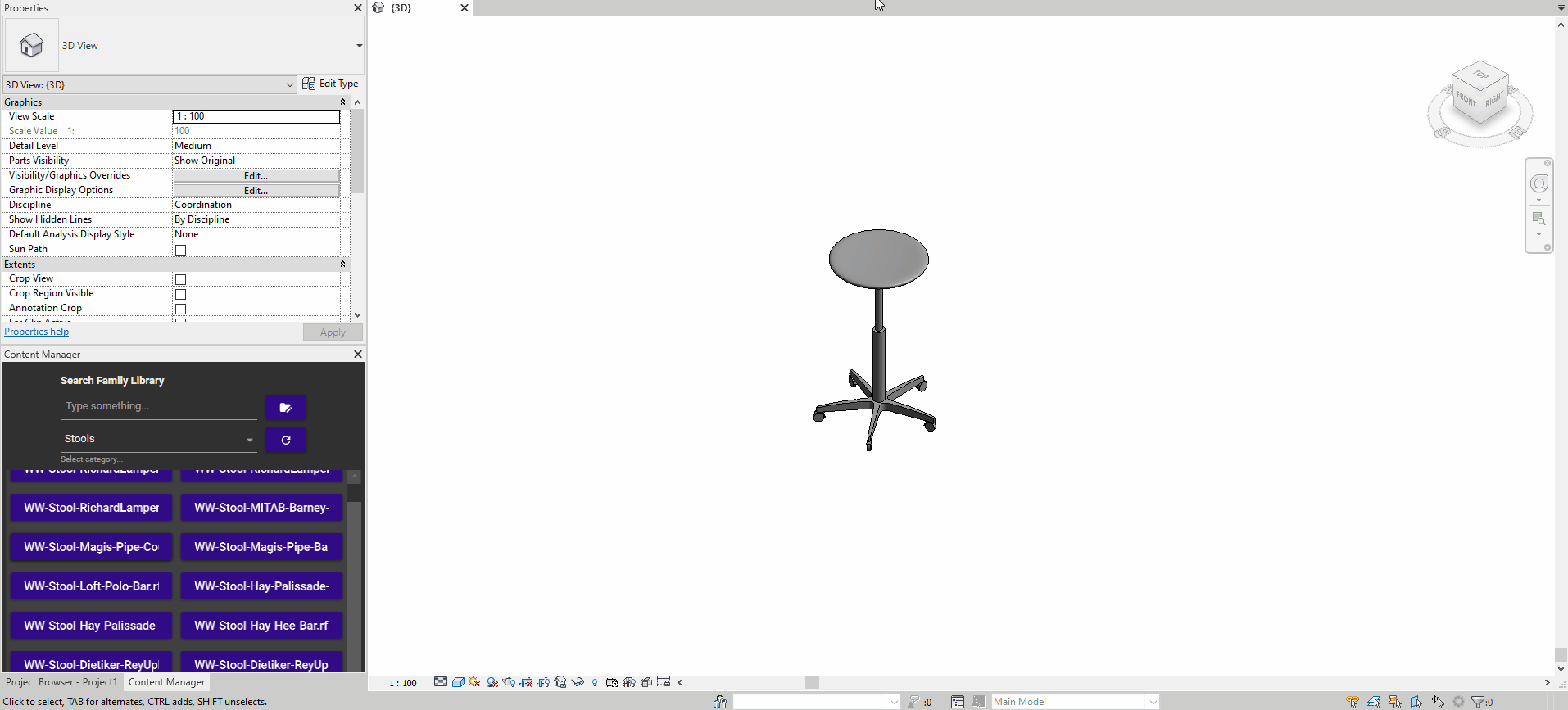
Task: Open the Properties help link
Action: click(37, 332)
